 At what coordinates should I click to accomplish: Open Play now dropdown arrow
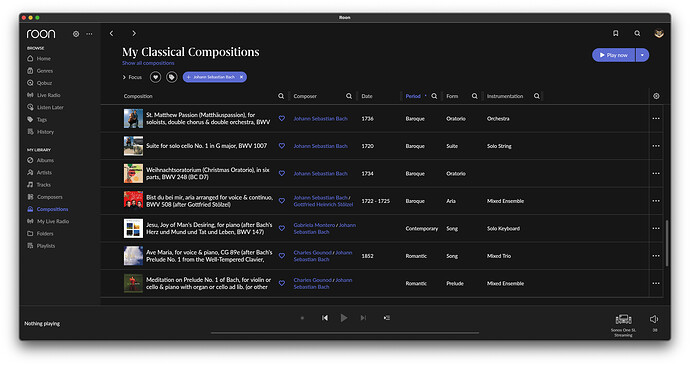[x=642, y=55]
